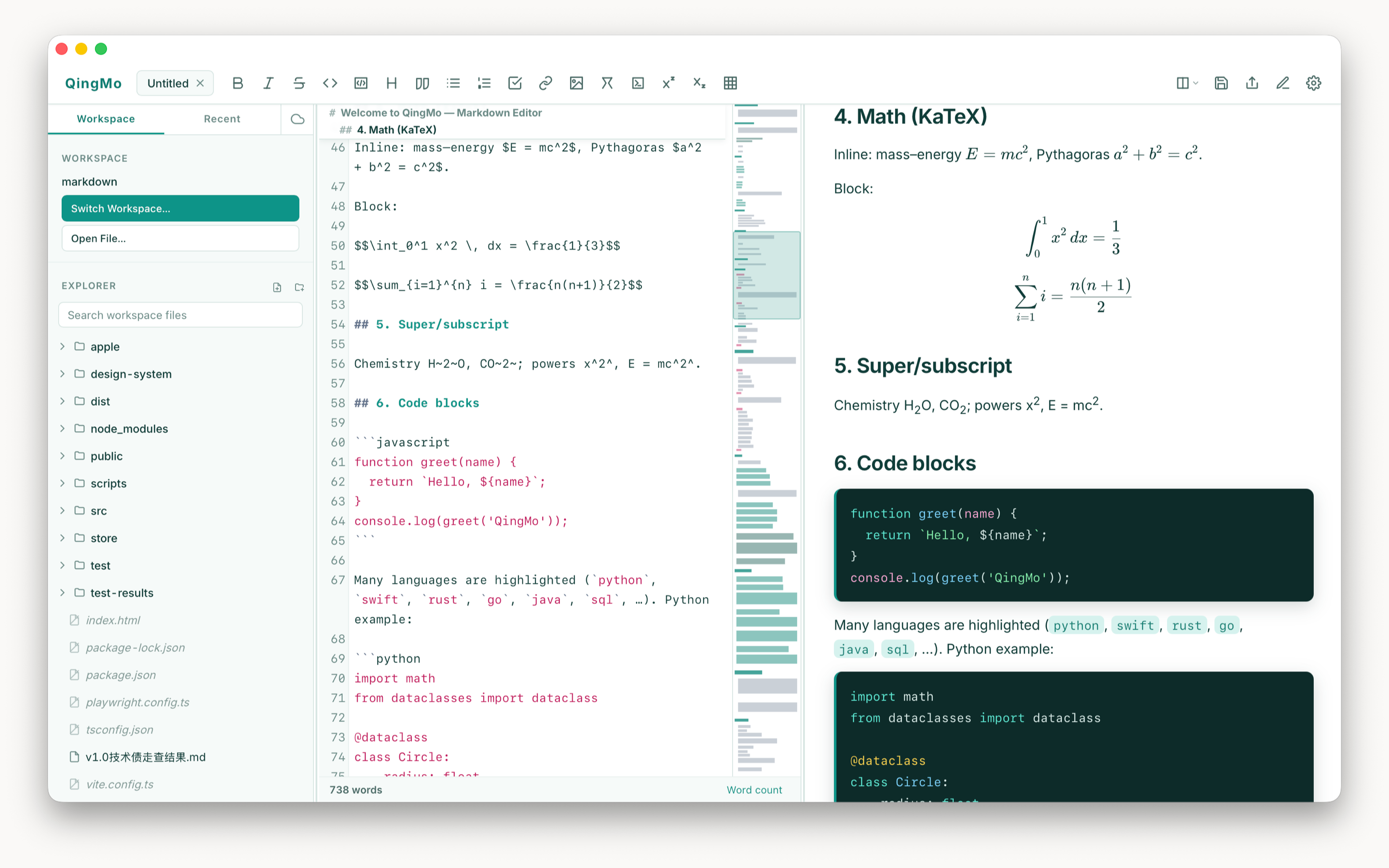Insert a math formula

pos(607,83)
